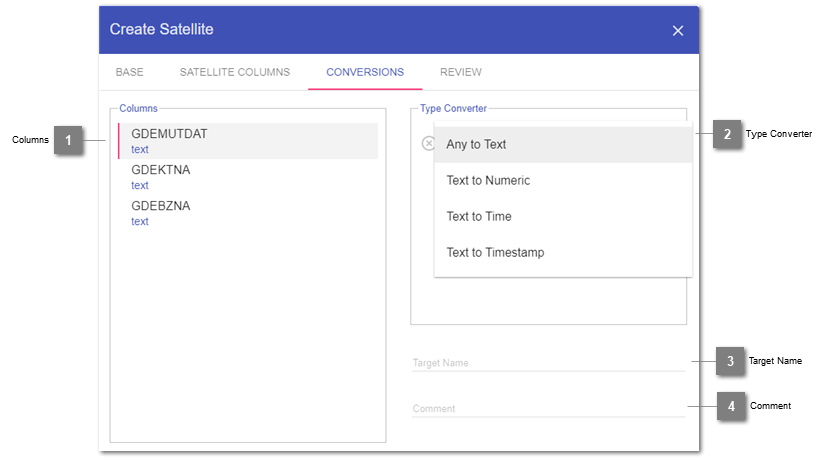Switch to the BASE tab
828x460 pixels.
coord(129,72)
